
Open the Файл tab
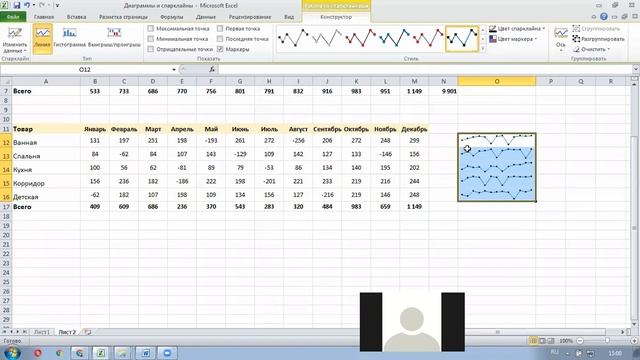pyautogui.click(x=13, y=17)
